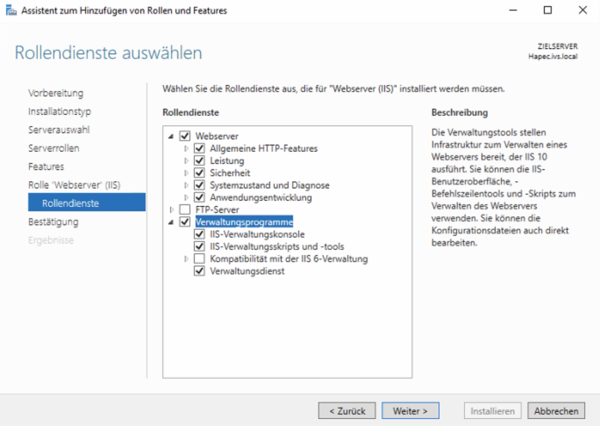Screen dimensions: 600x426
Task: Click the wizard app icon in title bar
Action: click(11, 10)
